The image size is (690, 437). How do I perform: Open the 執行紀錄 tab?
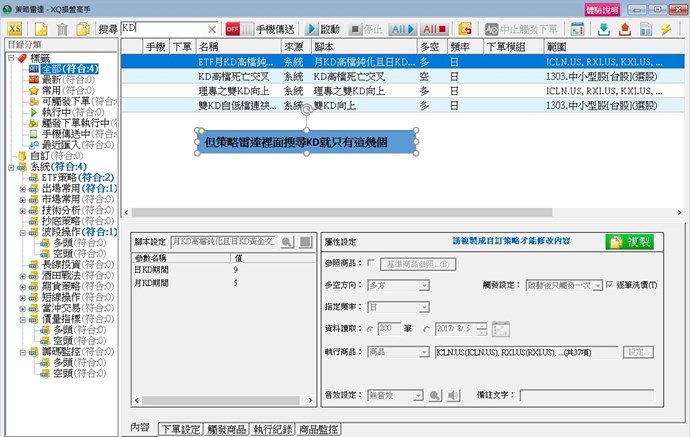(274, 429)
